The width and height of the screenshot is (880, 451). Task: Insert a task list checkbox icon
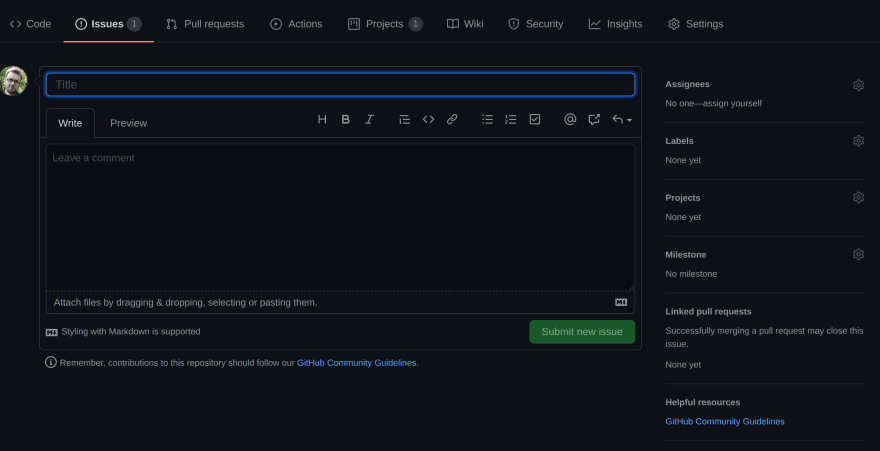pos(535,119)
